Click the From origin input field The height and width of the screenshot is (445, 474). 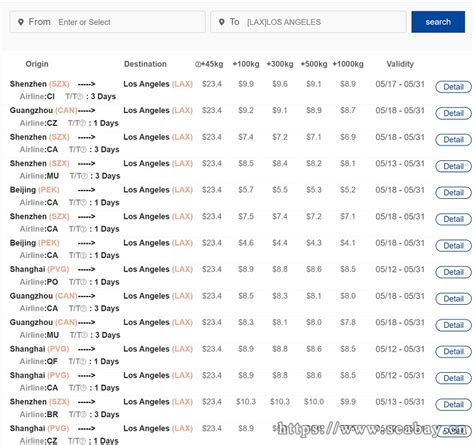click(x=107, y=22)
